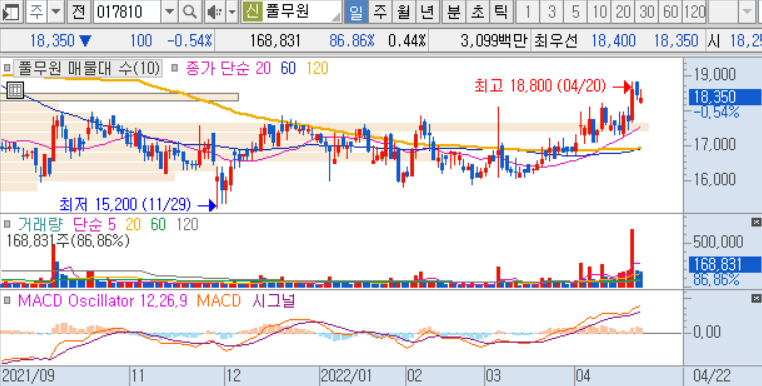The height and width of the screenshot is (386, 762).
Task: Expand the speaker options dropdown arrow
Action: [x=232, y=12]
